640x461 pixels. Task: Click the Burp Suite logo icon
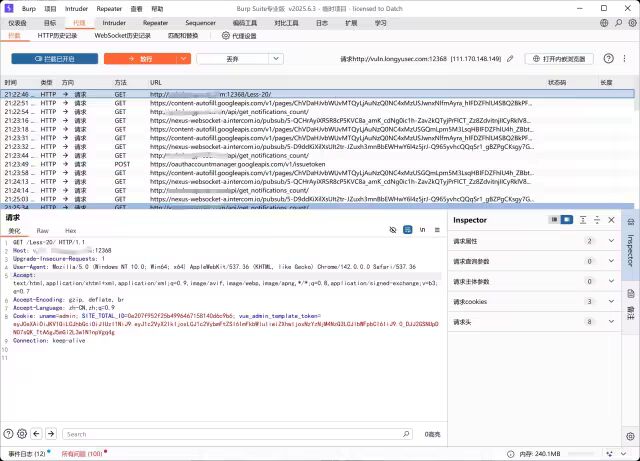[9, 8]
